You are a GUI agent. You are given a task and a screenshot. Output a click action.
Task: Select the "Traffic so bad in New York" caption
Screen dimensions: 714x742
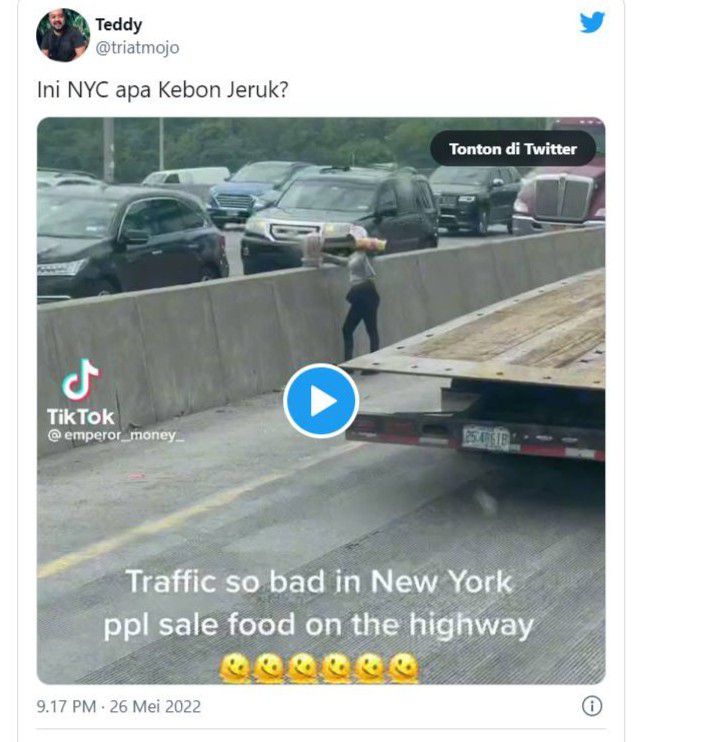tap(319, 582)
